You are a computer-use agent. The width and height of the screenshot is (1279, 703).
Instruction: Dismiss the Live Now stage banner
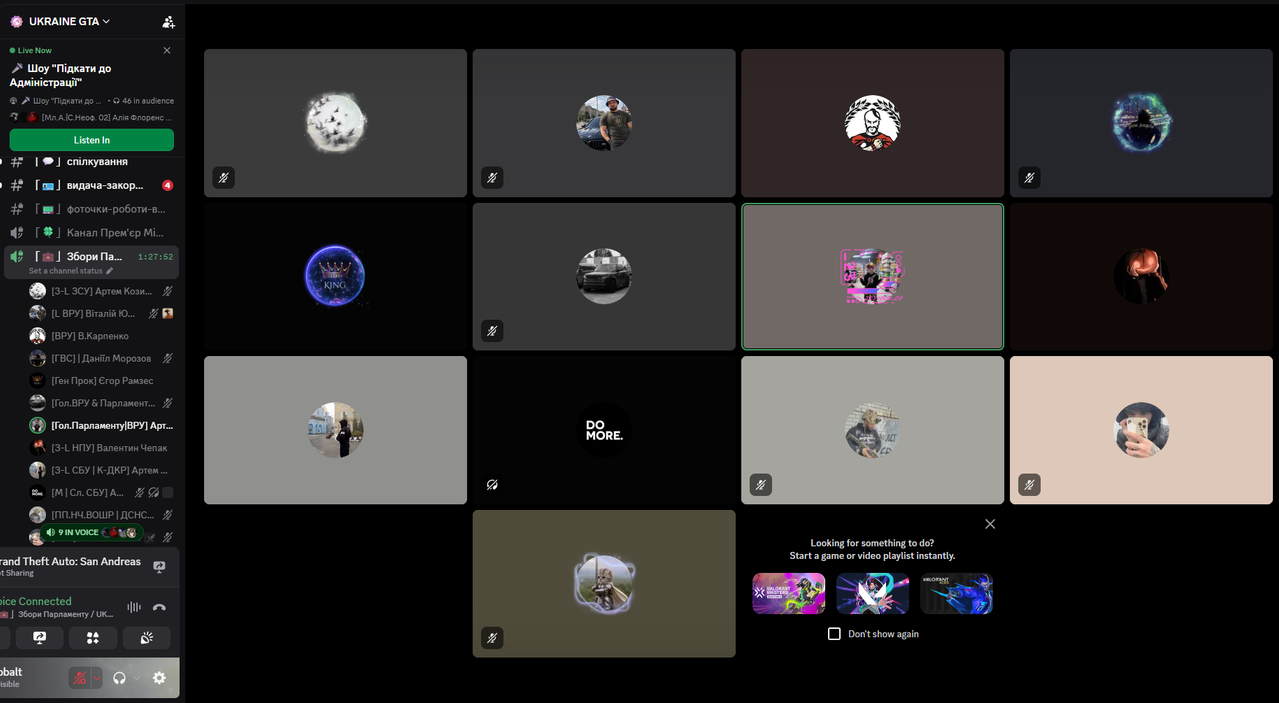click(x=167, y=50)
